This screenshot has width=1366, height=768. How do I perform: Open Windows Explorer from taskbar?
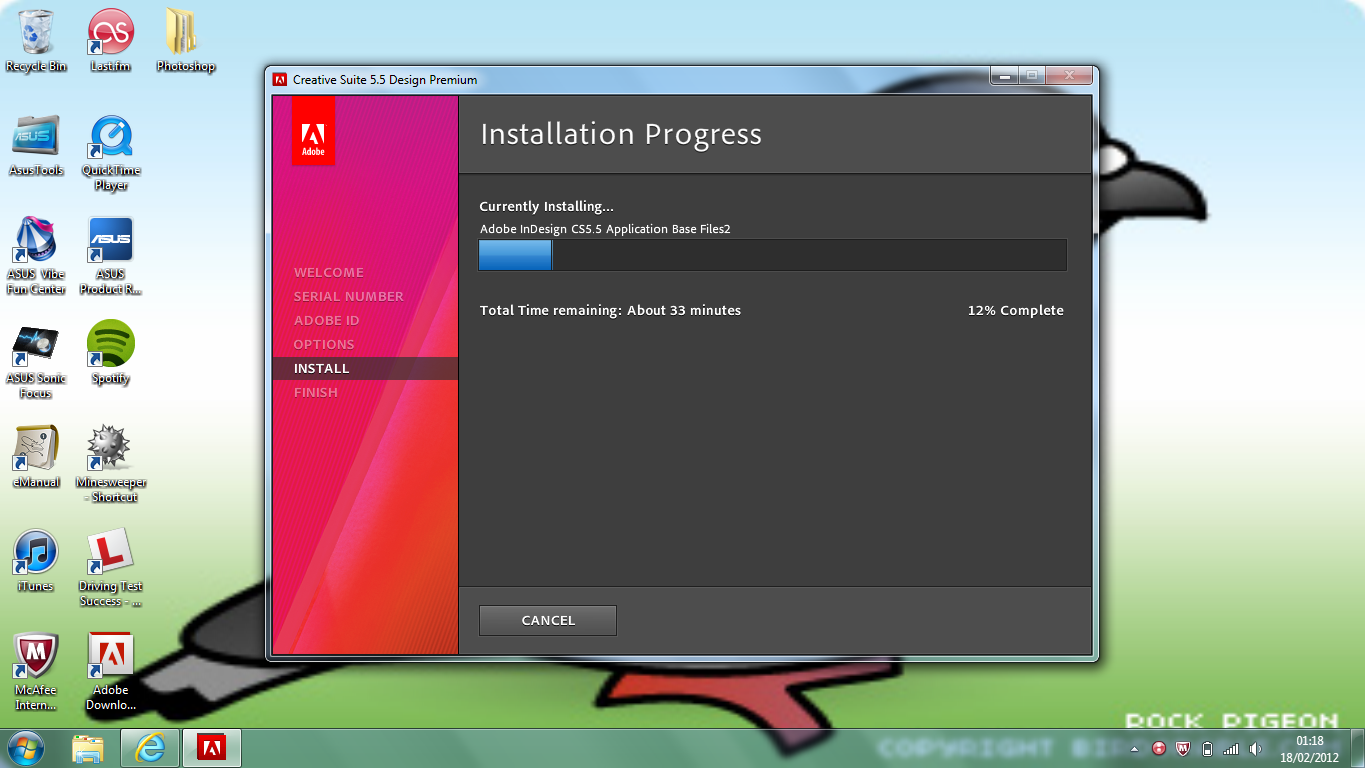point(89,748)
